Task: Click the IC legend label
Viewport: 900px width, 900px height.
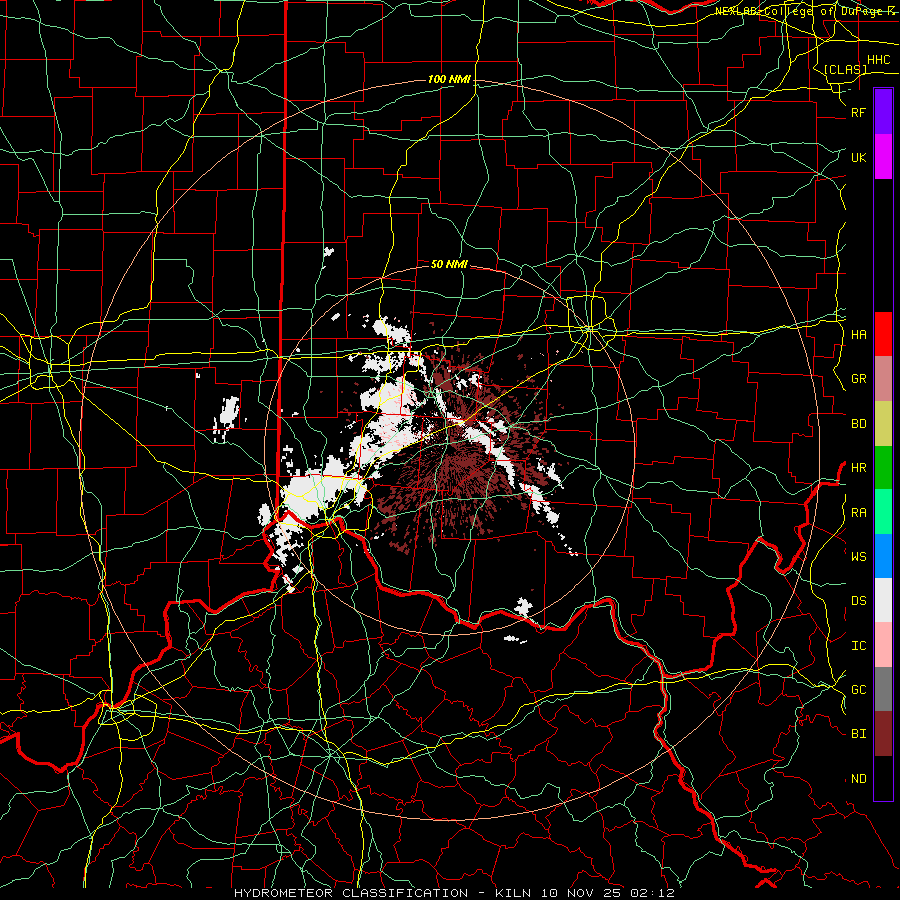Action: [858, 646]
